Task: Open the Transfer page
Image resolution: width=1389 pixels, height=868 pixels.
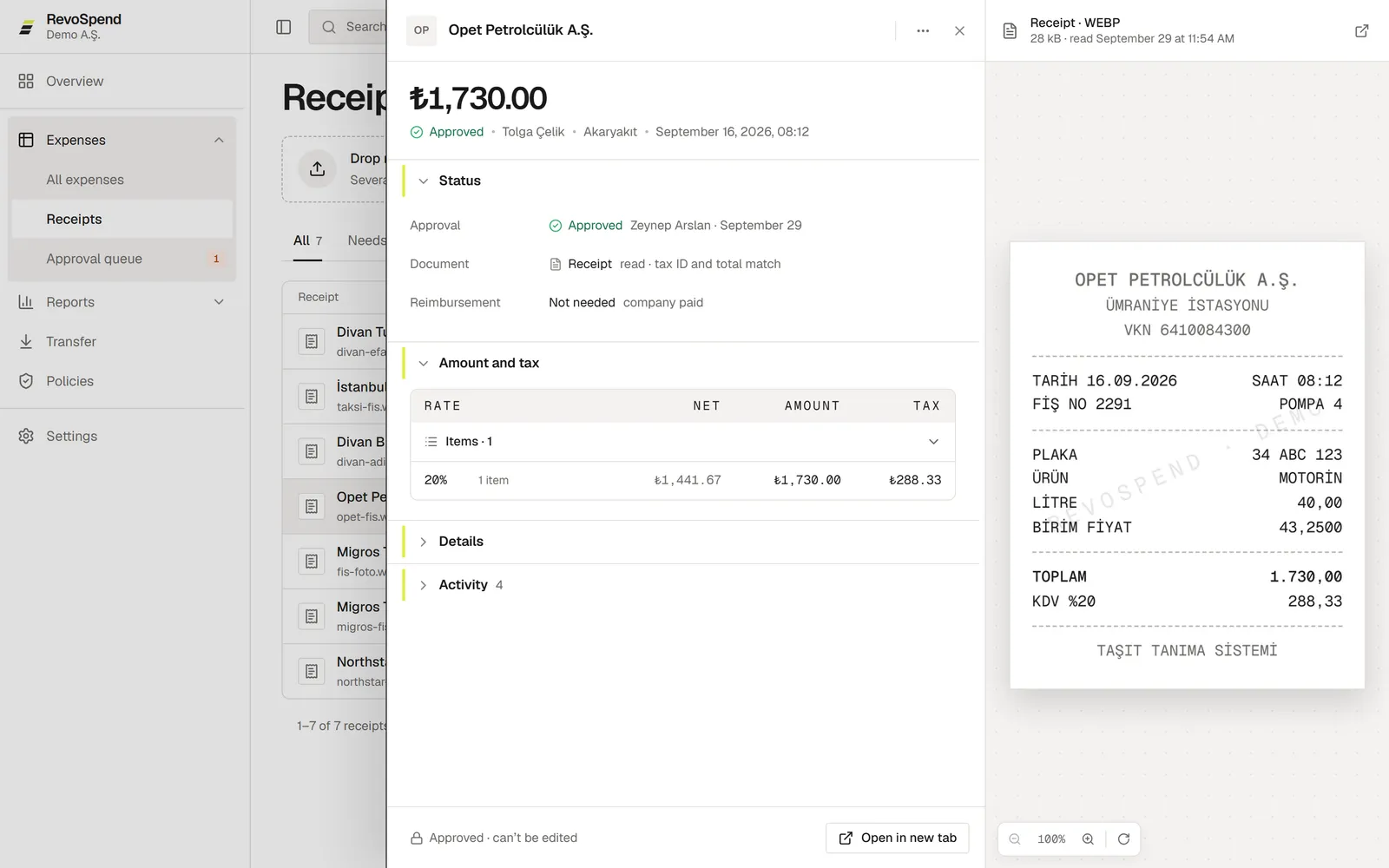Action: 71,341
